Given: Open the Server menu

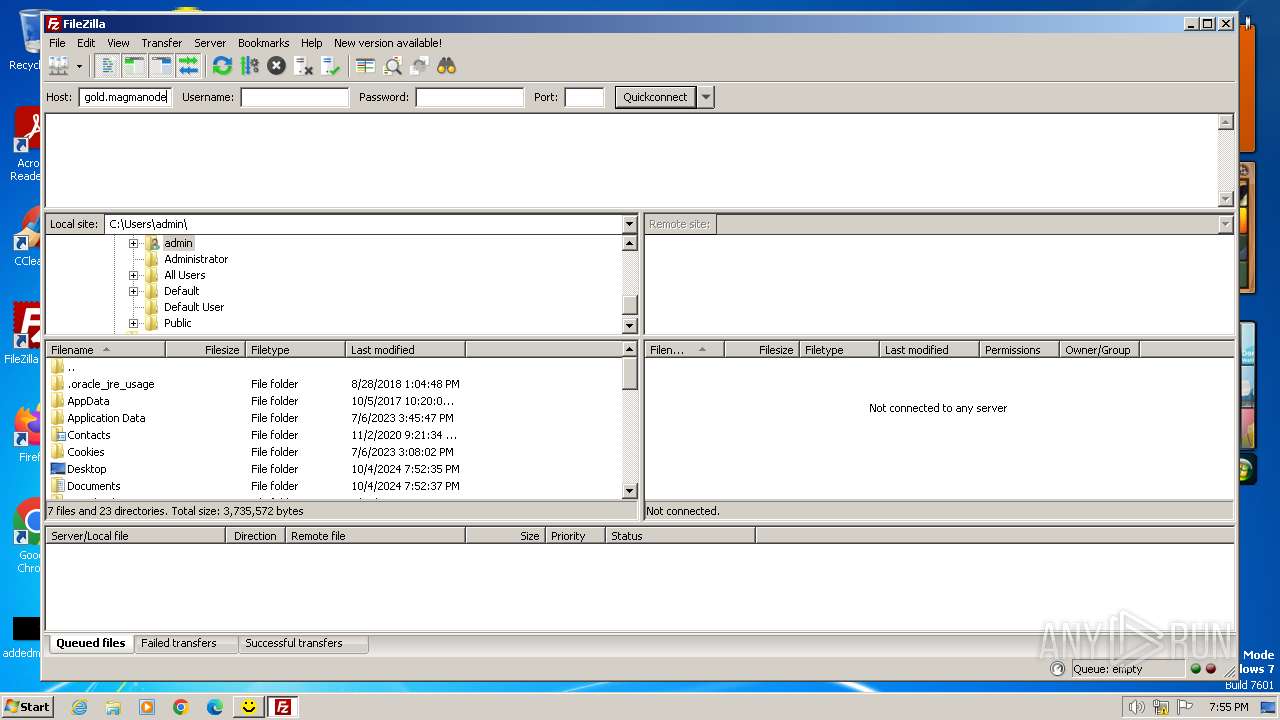Looking at the screenshot, I should click(x=210, y=43).
